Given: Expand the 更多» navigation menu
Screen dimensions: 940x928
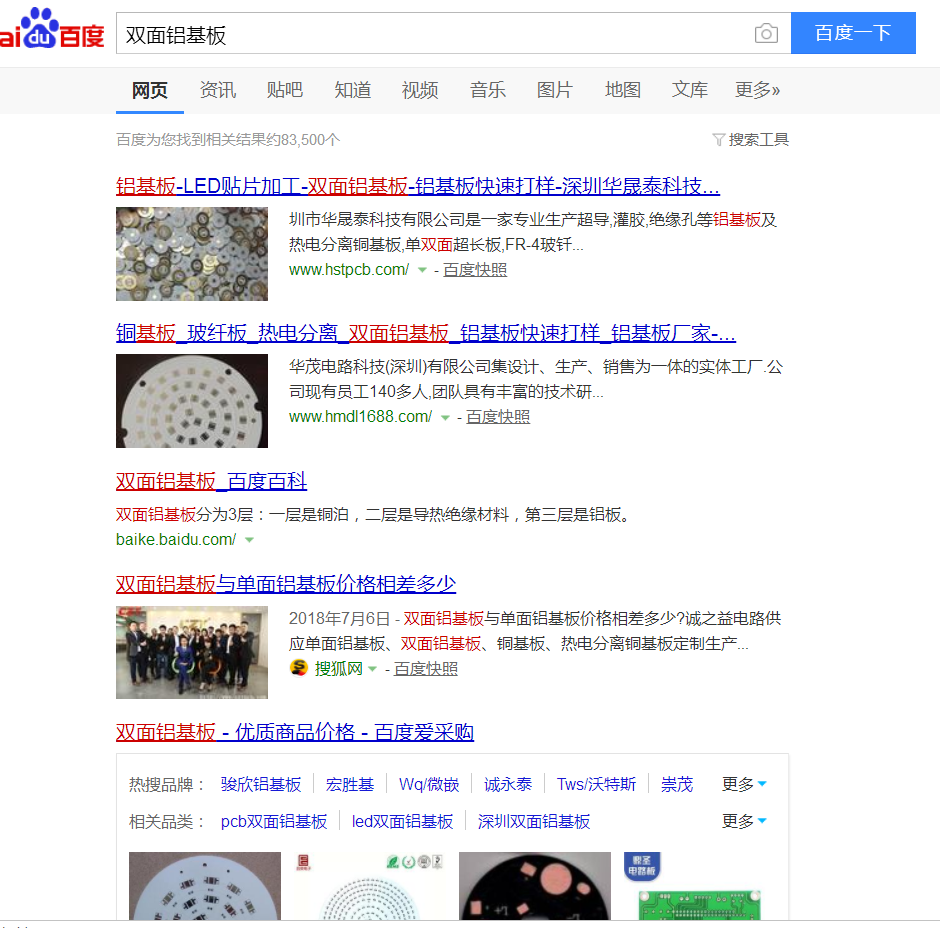Looking at the screenshot, I should (757, 90).
